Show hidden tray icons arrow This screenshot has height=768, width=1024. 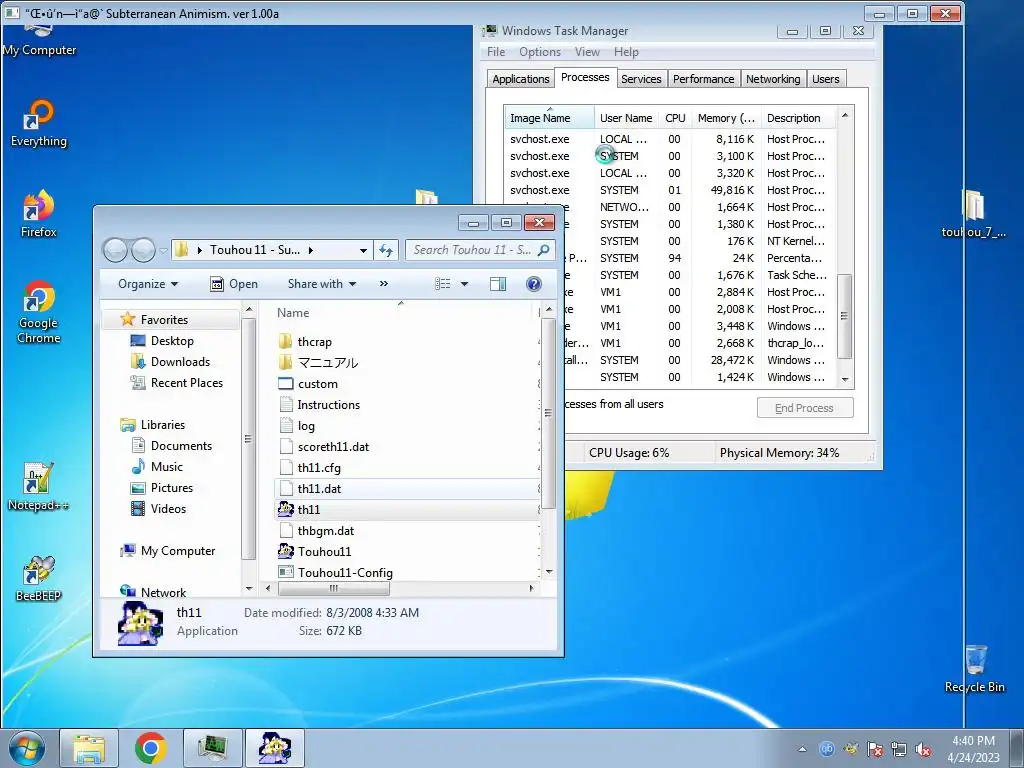[802, 750]
